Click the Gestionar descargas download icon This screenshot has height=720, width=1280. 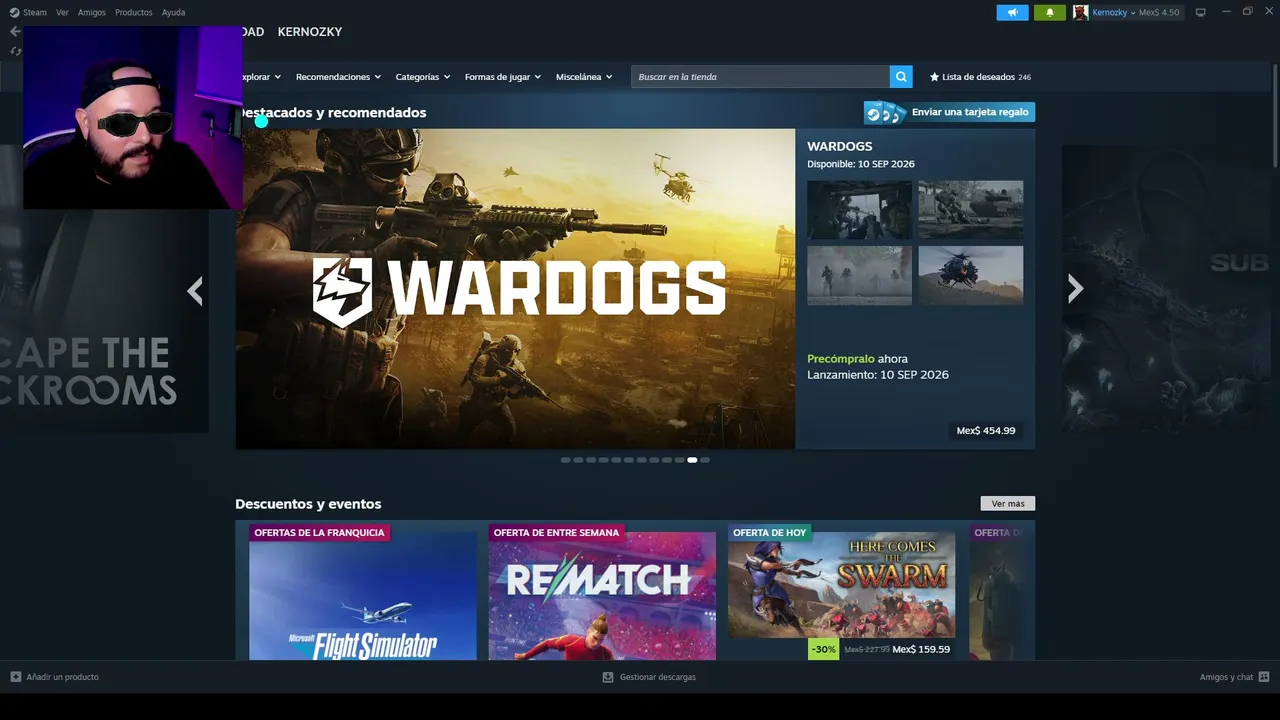click(x=607, y=677)
